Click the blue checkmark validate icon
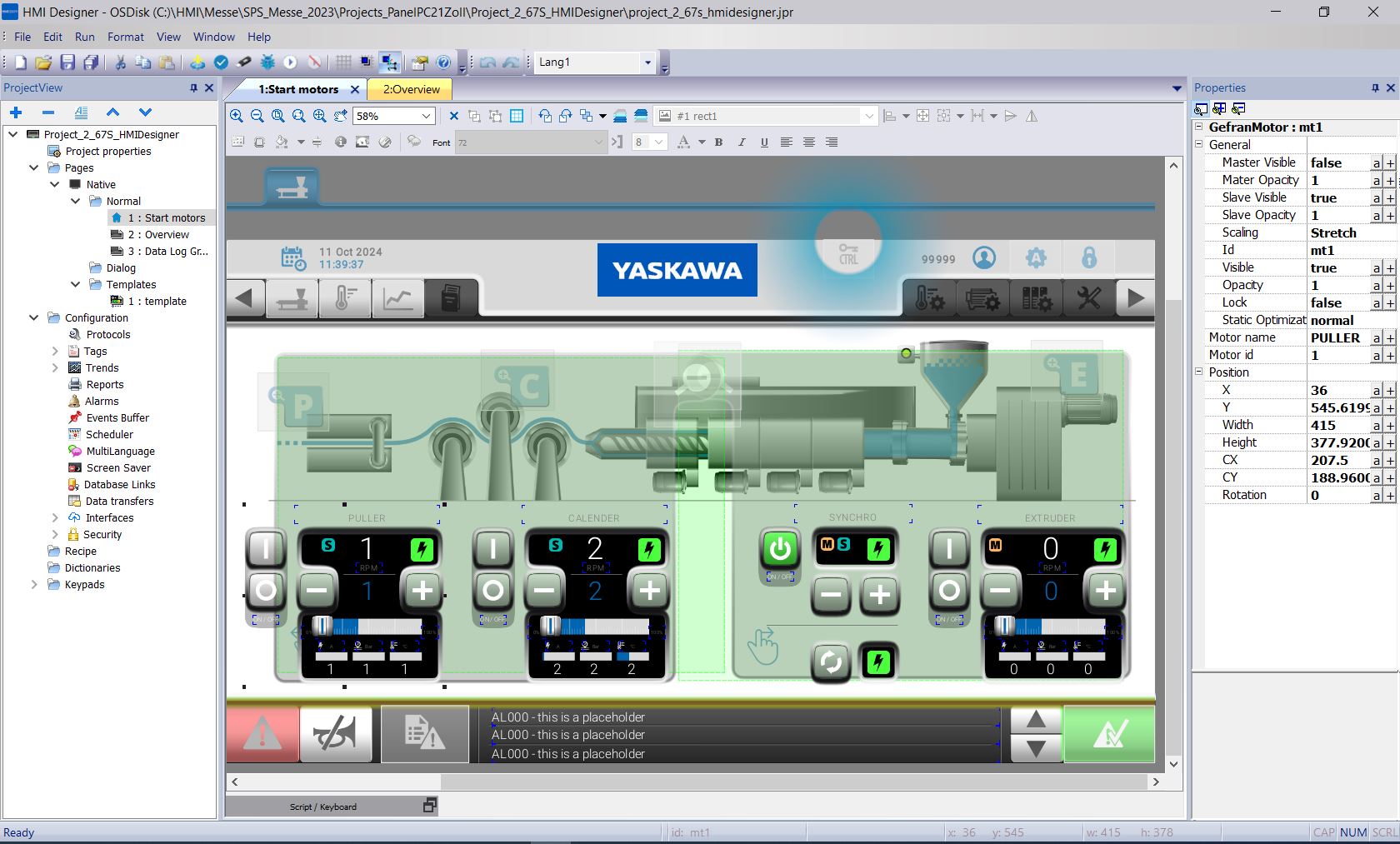 [x=221, y=62]
